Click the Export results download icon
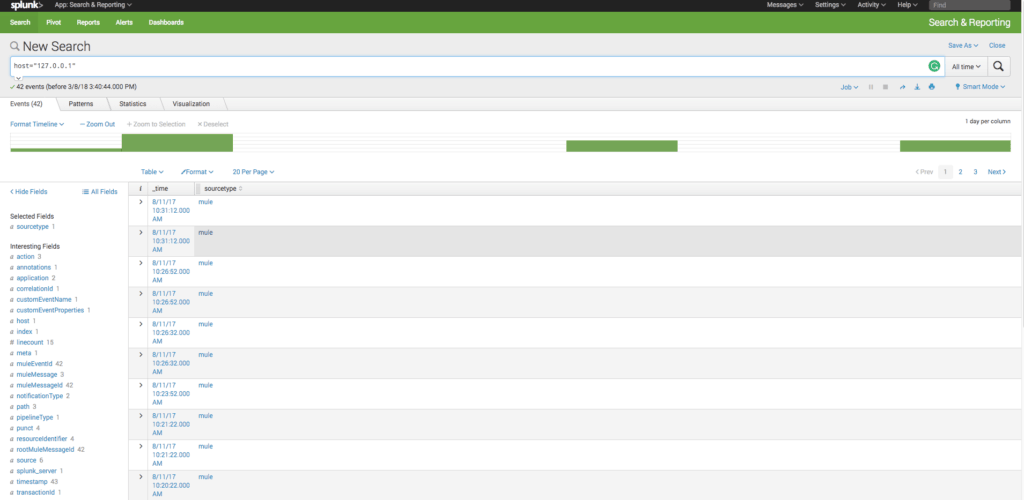The image size is (1024, 500). click(x=917, y=87)
